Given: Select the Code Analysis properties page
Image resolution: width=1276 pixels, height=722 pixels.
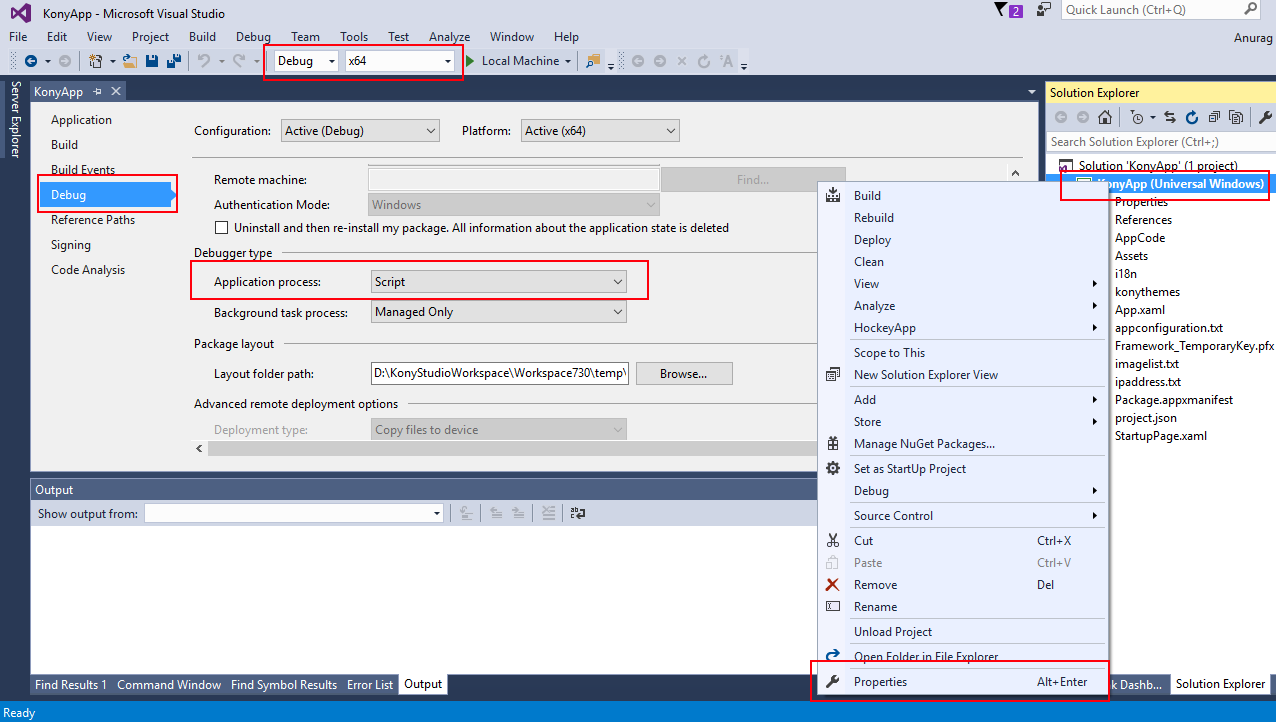Looking at the screenshot, I should tap(88, 270).
